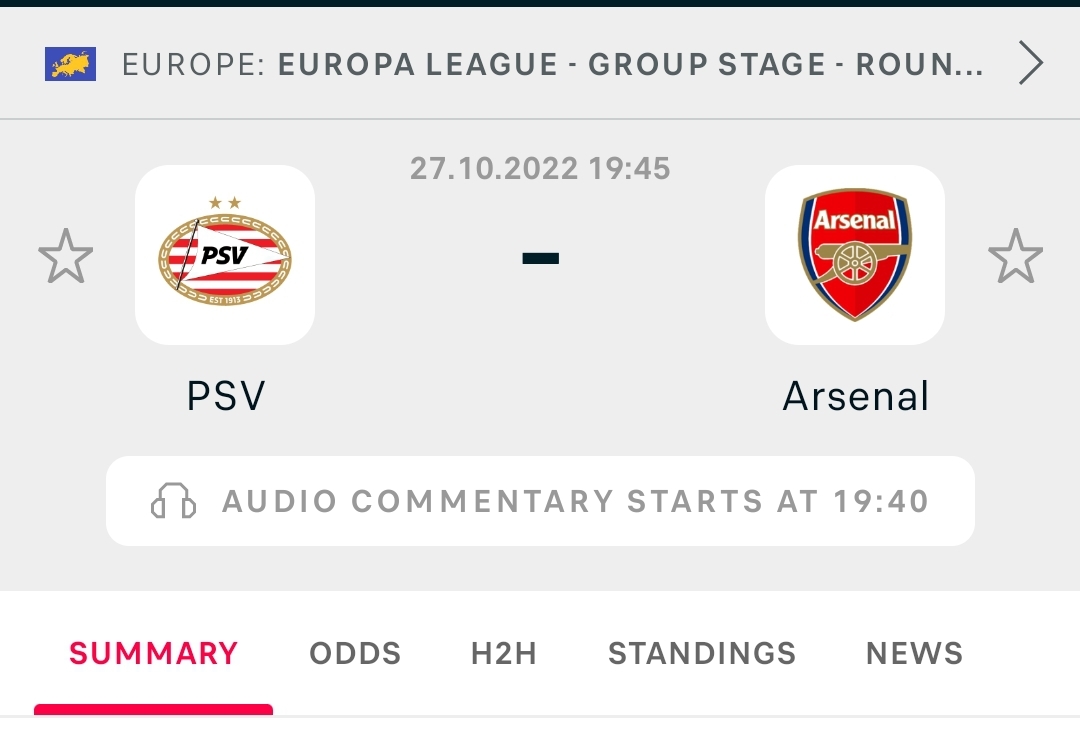Screen dimensions: 1080x730
Task: Tap the red underline below Summary
Action: 153,710
